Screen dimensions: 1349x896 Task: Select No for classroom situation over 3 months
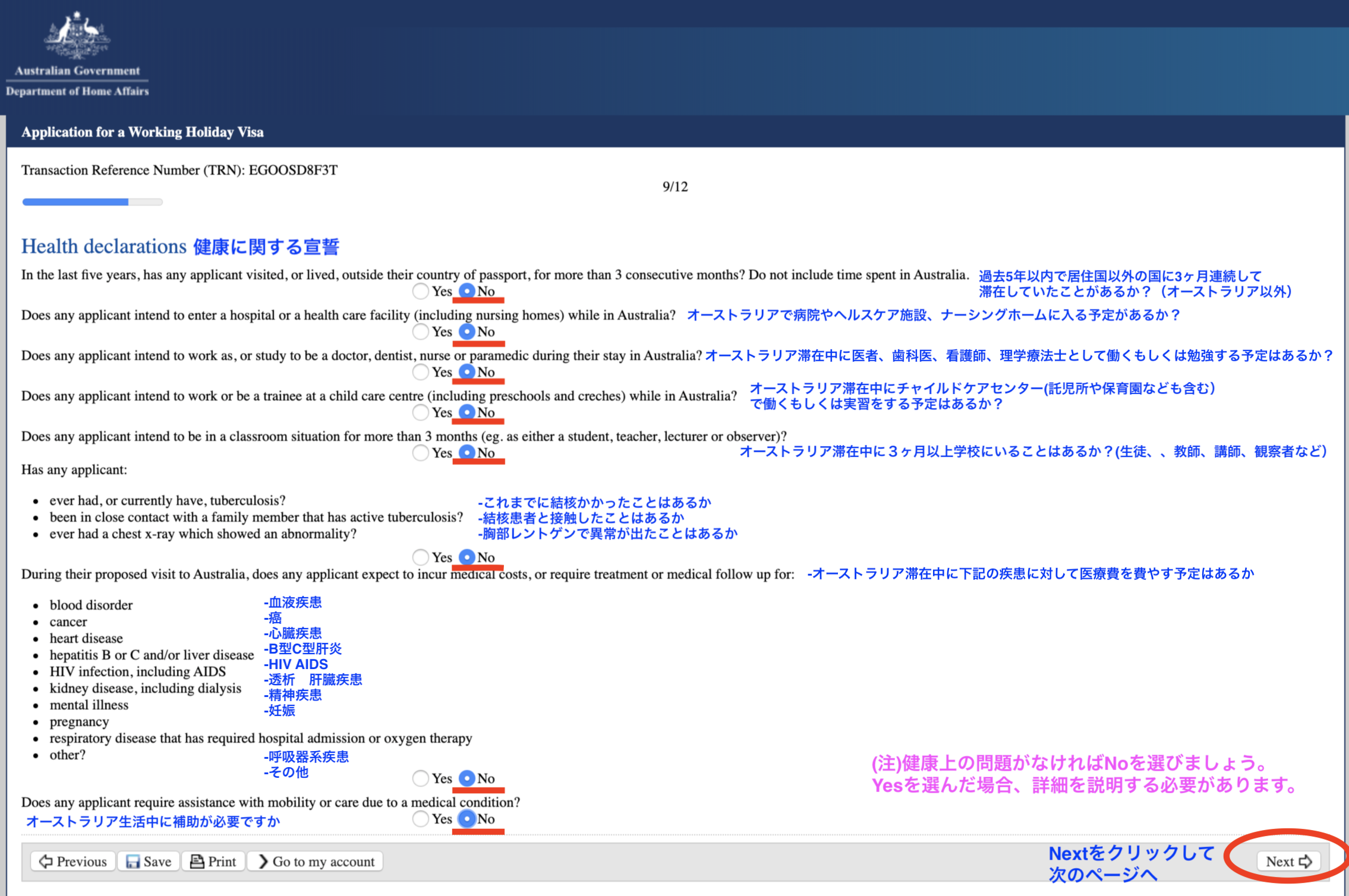pos(468,453)
